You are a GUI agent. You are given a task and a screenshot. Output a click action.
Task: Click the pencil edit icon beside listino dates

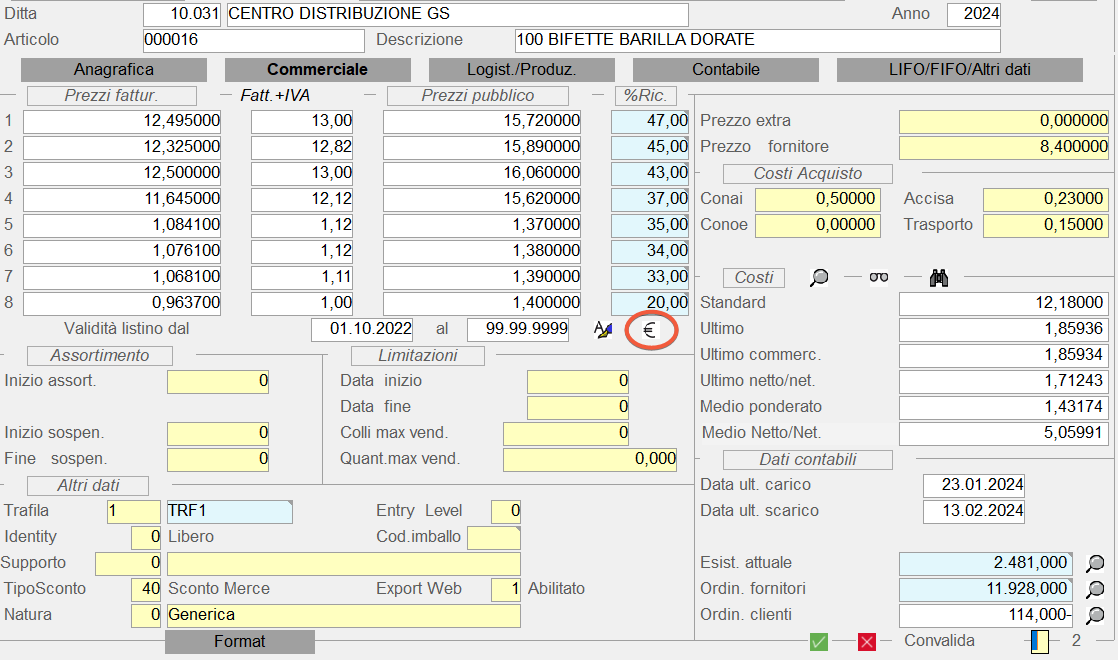click(x=602, y=330)
